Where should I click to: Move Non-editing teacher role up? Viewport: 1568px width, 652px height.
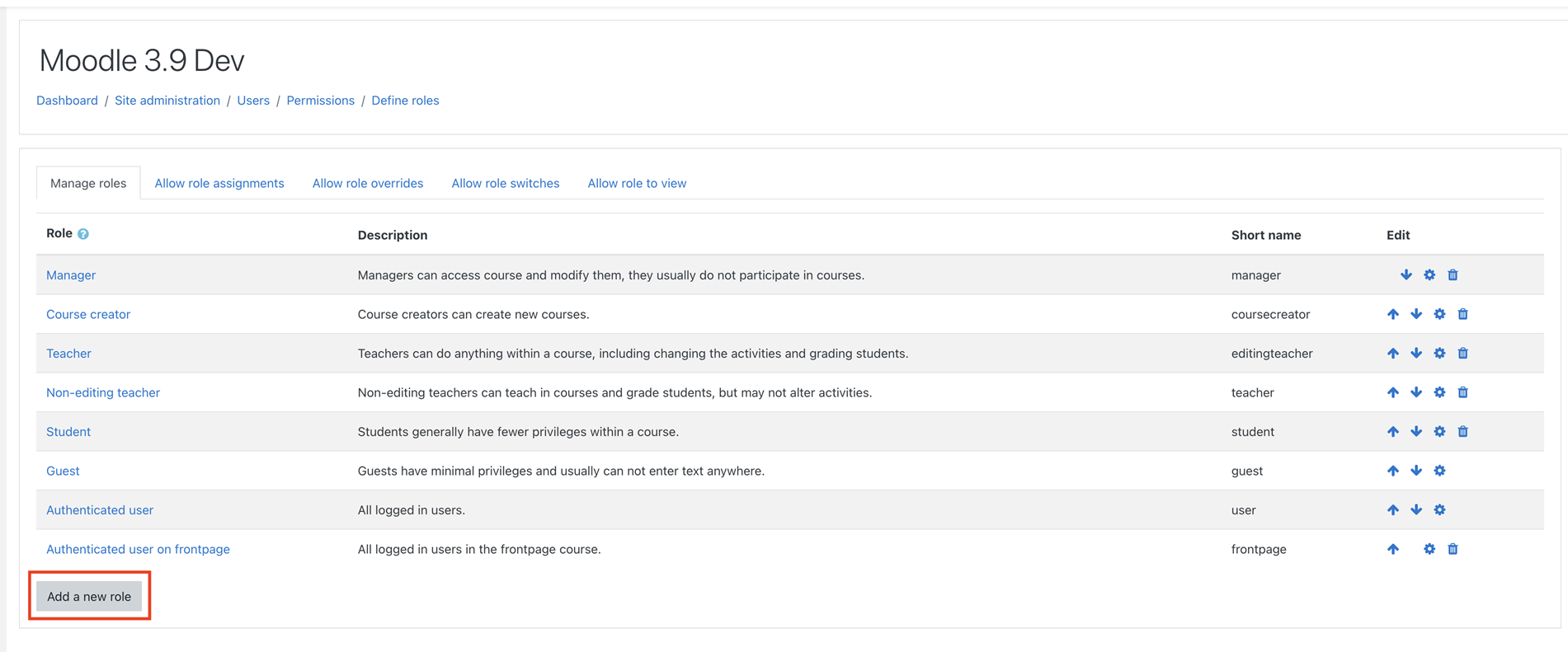pyautogui.click(x=1393, y=392)
